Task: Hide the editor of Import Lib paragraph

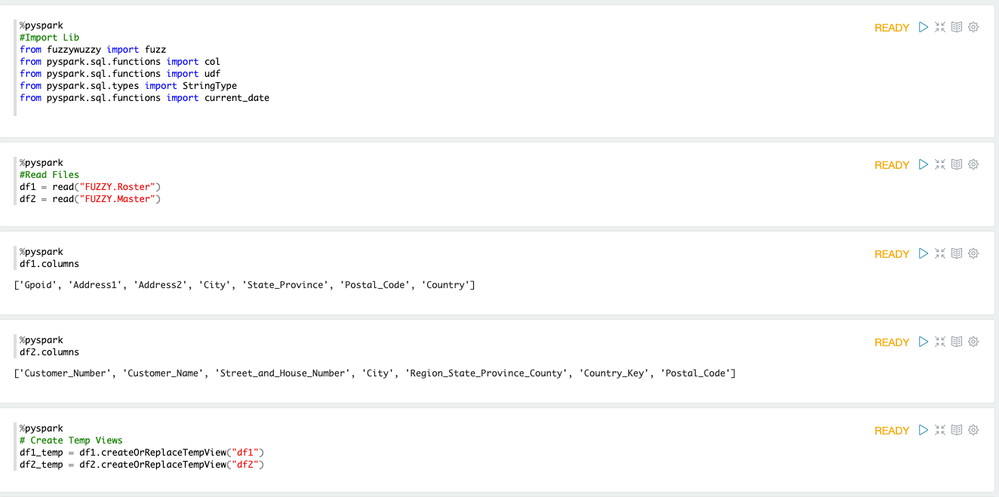Action: (x=940, y=28)
